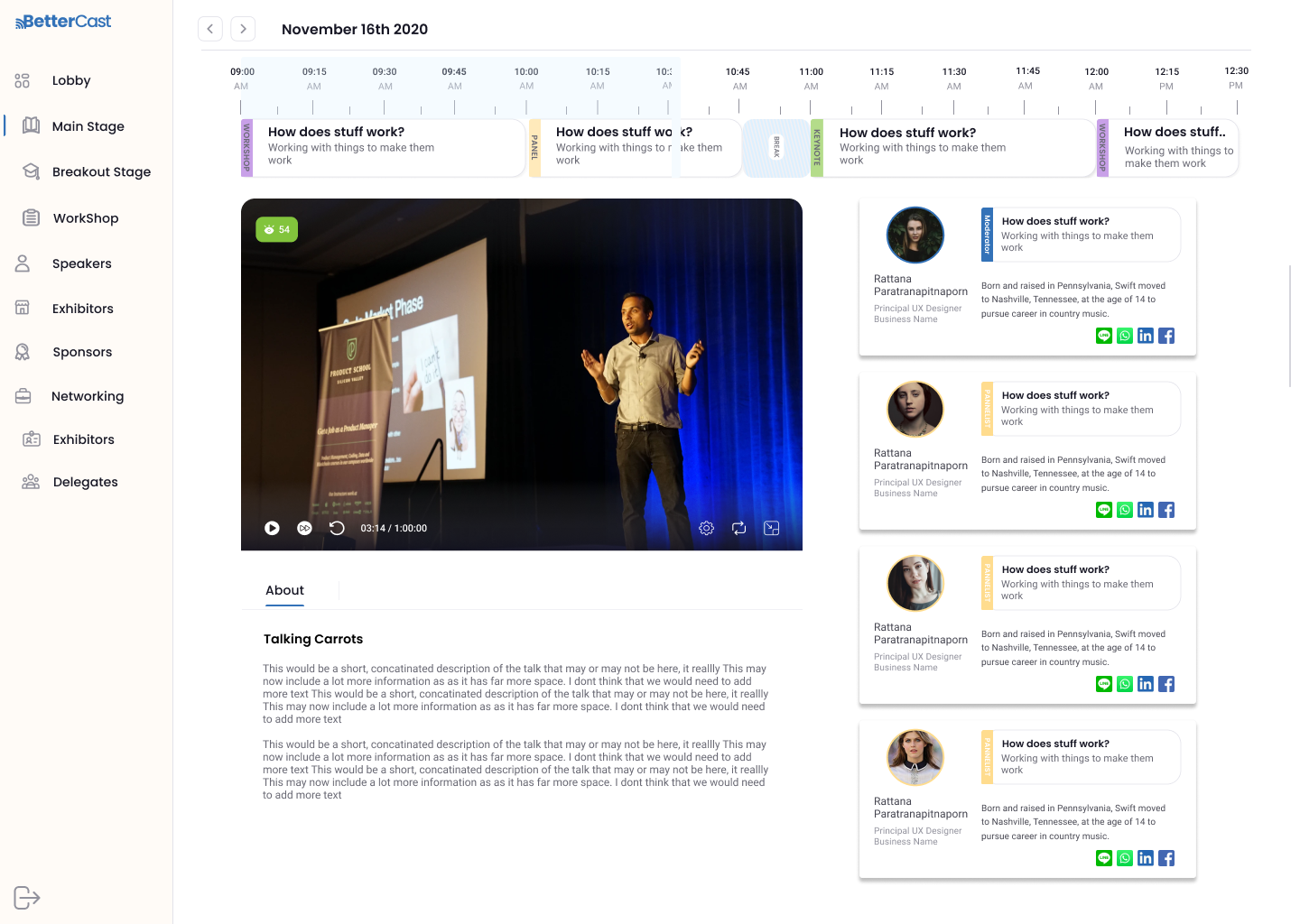This screenshot has width=1300, height=924.
Task: Click the Speakers person icon
Action: (23, 263)
